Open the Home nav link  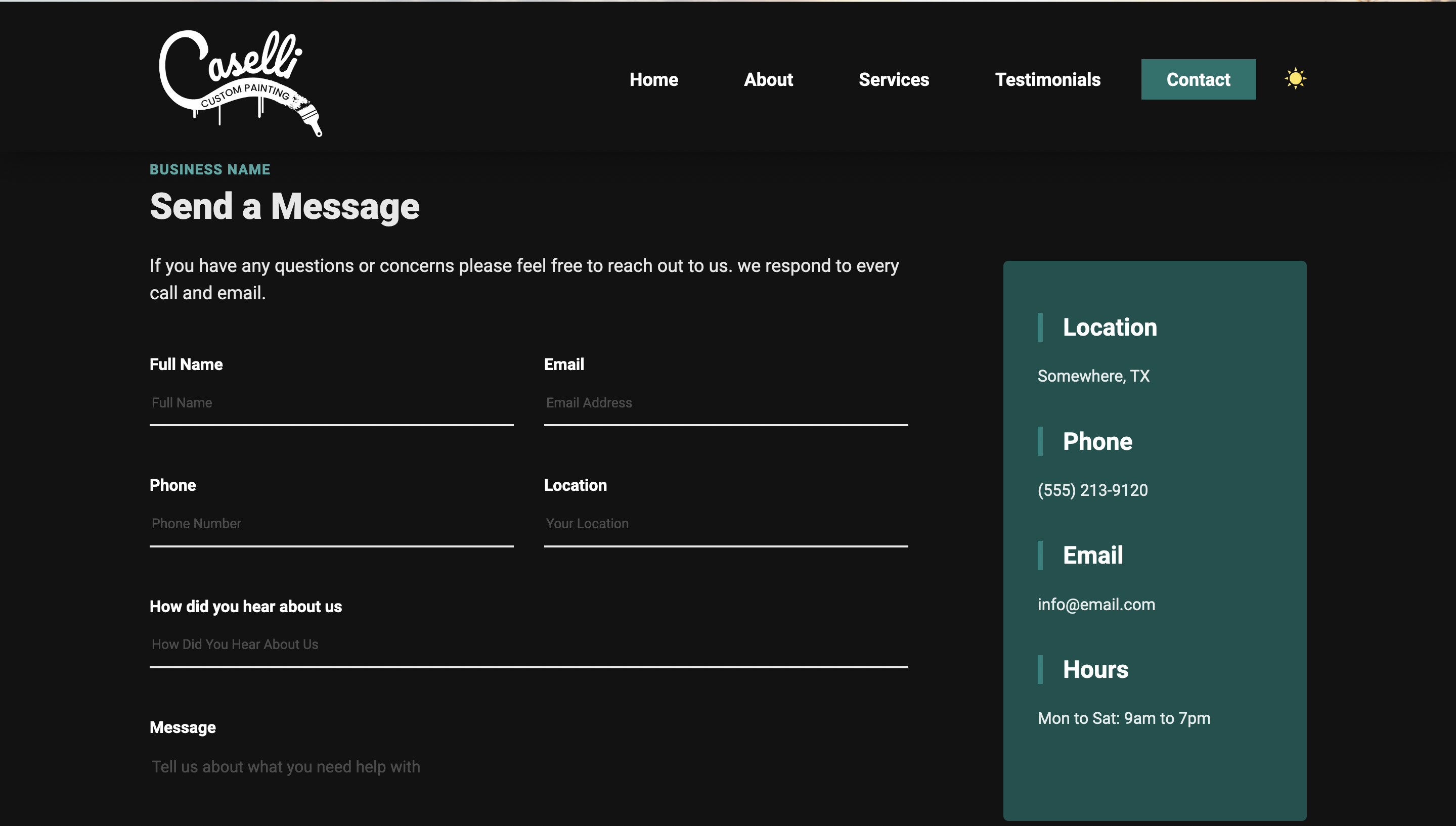(654, 79)
